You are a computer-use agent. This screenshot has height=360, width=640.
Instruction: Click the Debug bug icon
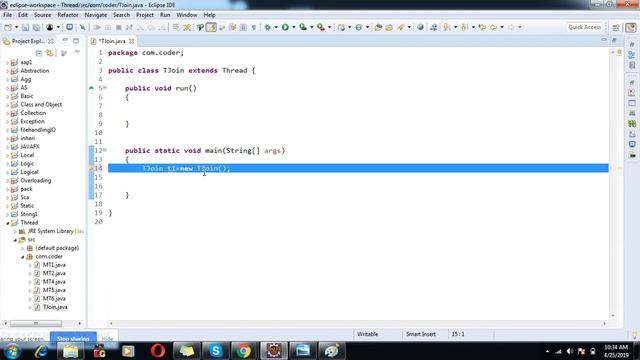pyautogui.click(x=267, y=27)
